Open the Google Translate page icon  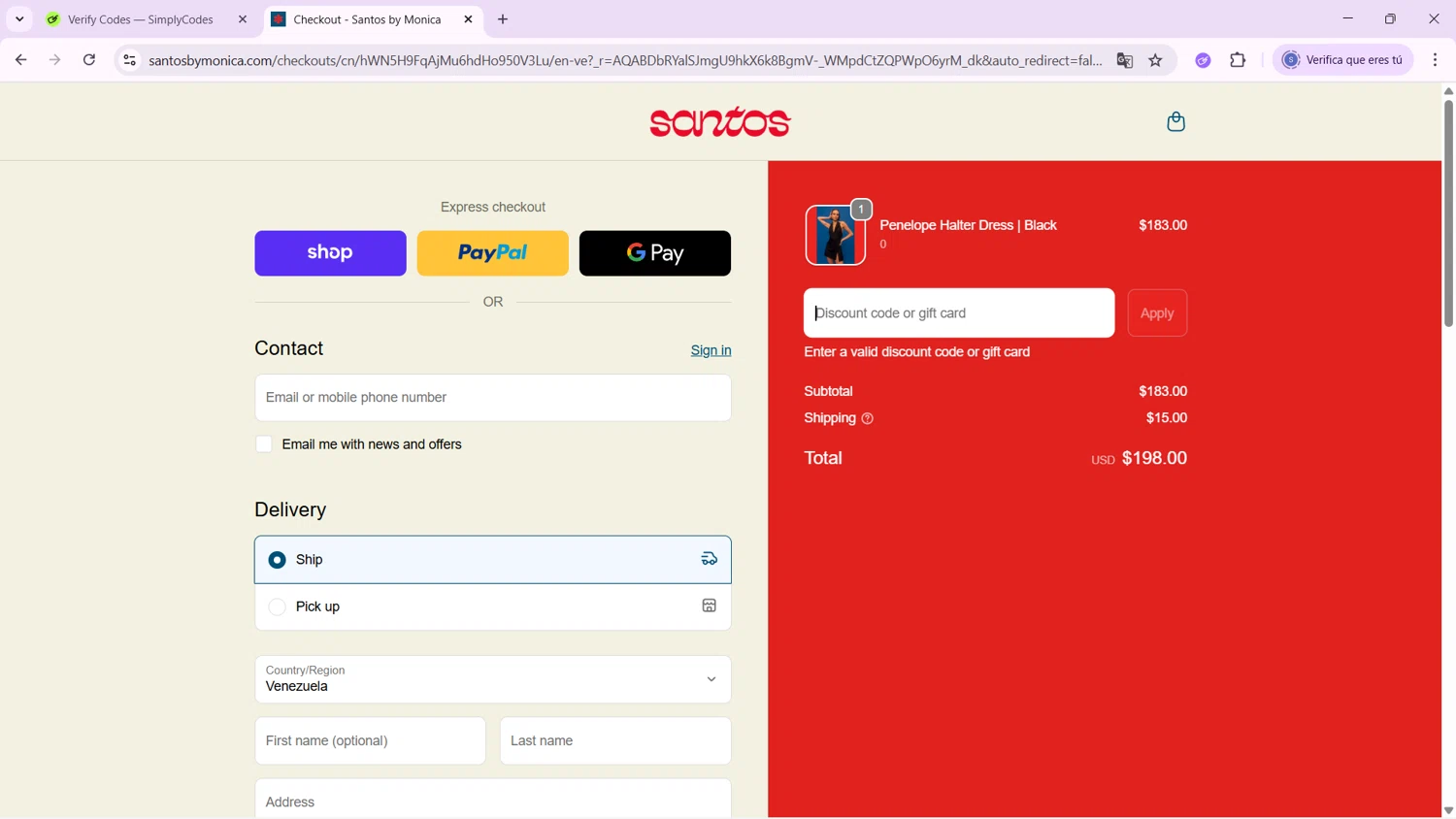click(1125, 60)
